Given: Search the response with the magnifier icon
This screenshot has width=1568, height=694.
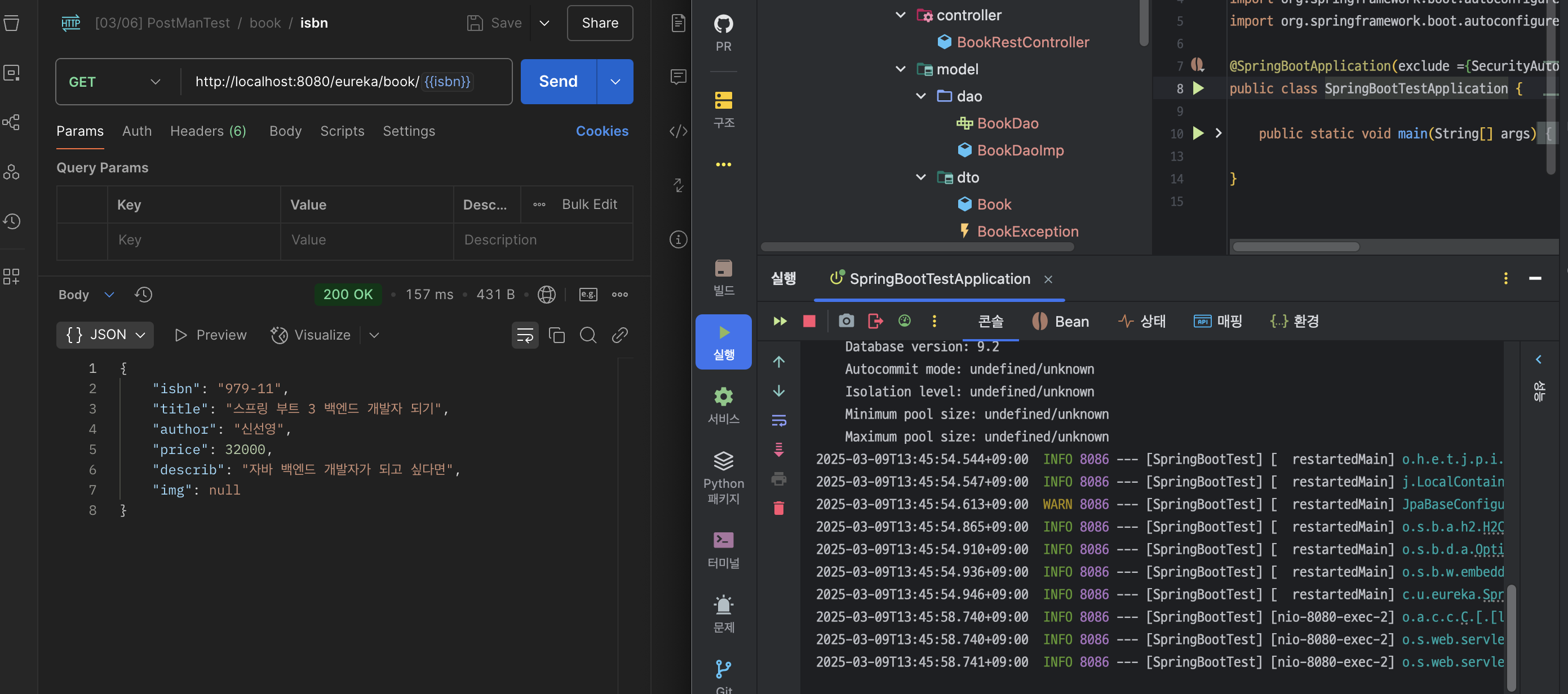Looking at the screenshot, I should click(x=588, y=335).
